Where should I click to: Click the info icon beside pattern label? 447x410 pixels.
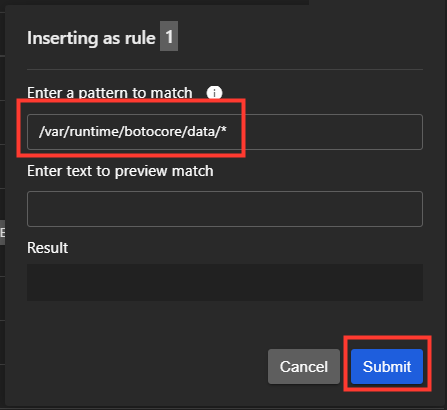pyautogui.click(x=214, y=93)
